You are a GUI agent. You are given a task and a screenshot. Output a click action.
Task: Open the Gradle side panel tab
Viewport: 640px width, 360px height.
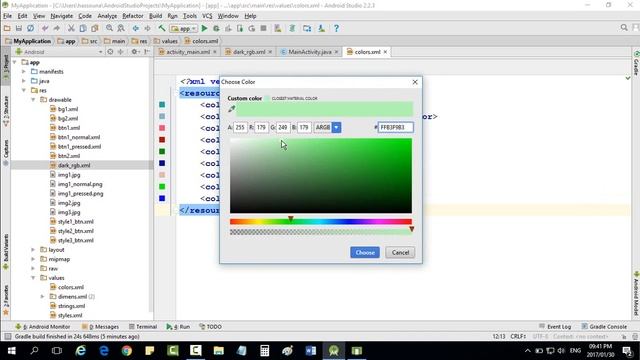636,63
